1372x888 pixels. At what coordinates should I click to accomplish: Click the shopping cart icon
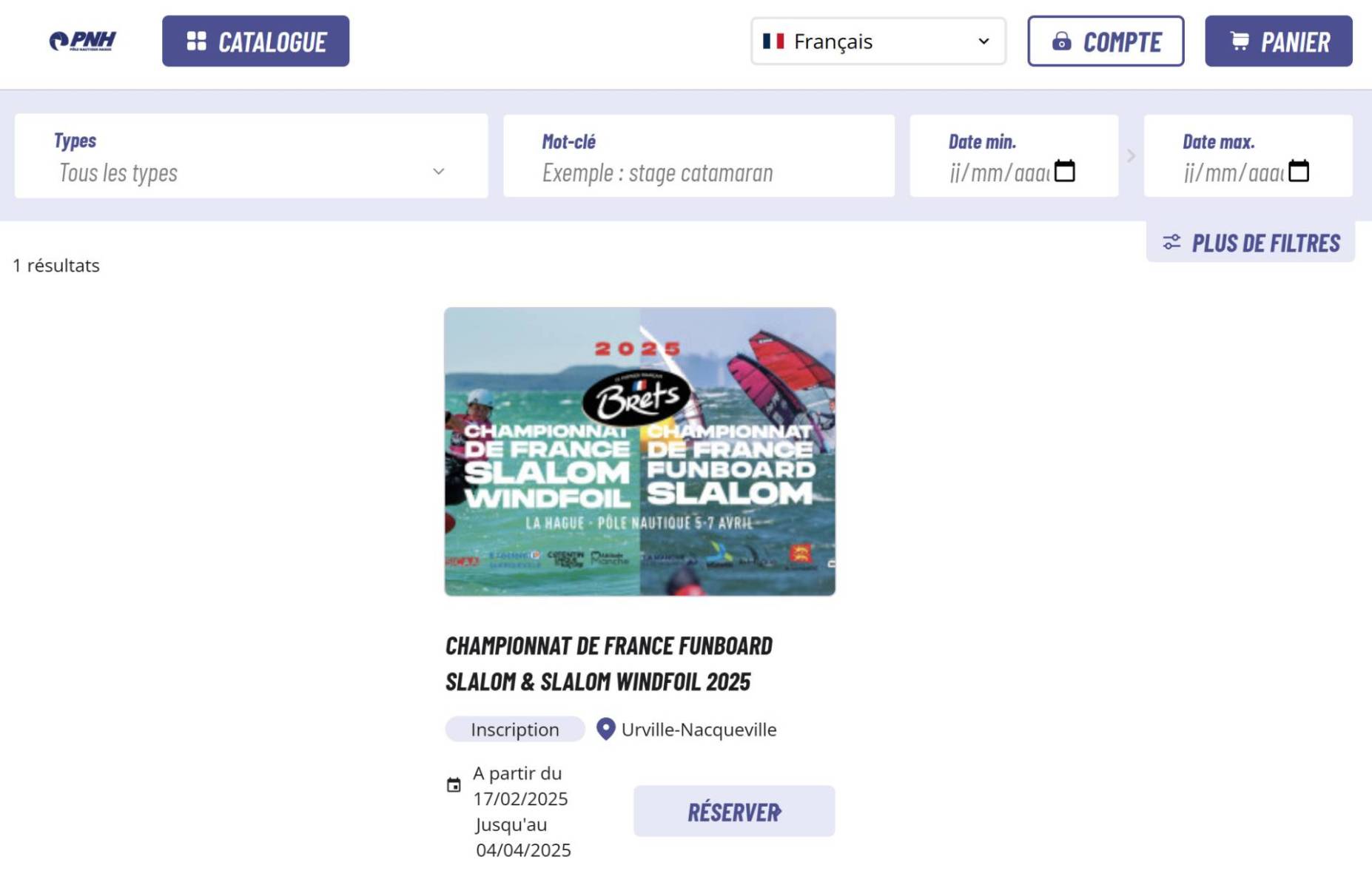(x=1240, y=41)
